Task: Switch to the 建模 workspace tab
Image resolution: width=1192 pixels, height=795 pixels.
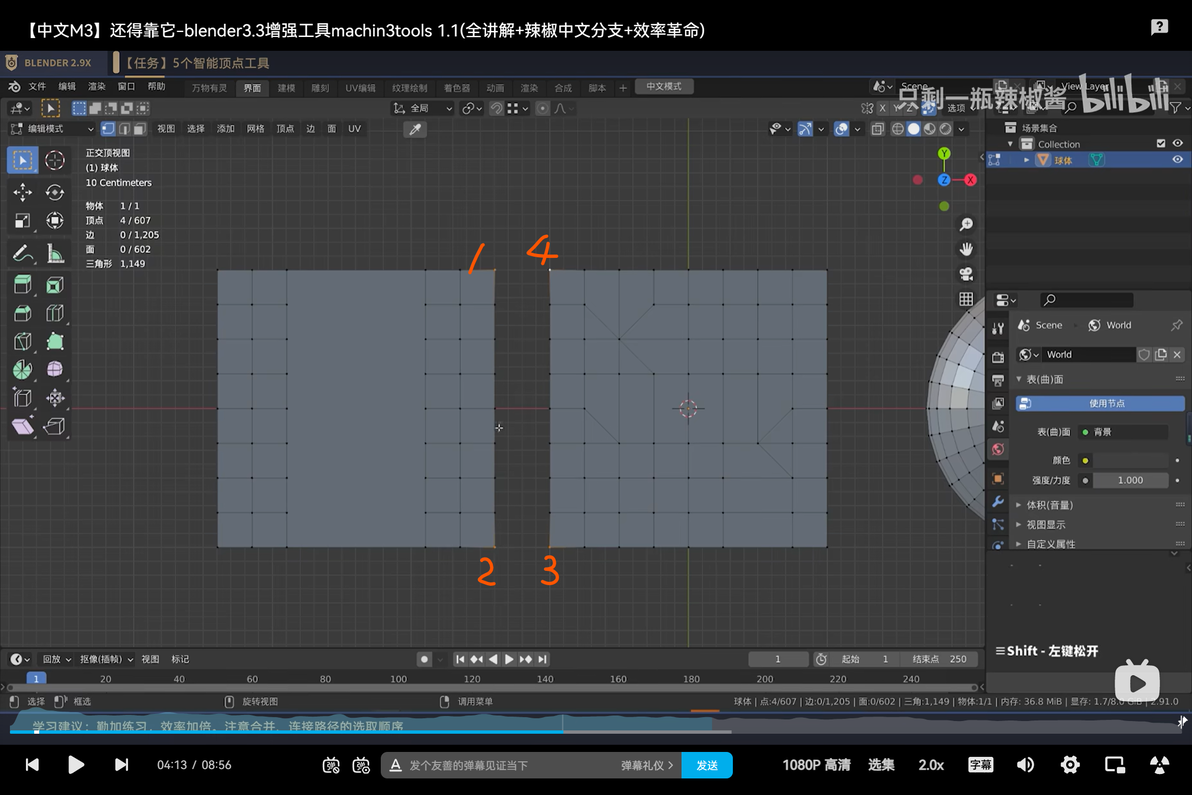Action: point(287,88)
